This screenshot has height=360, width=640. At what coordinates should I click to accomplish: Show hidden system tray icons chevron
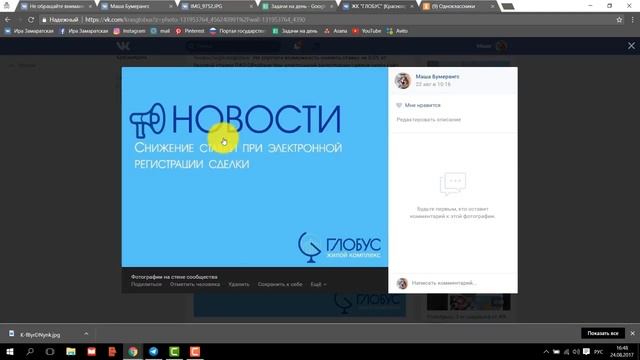tap(546, 351)
